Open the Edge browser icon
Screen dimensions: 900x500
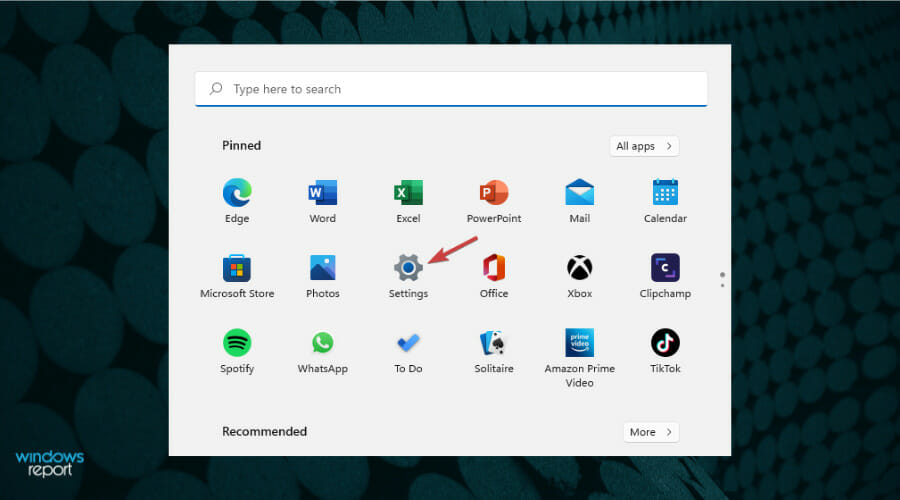pos(237,193)
